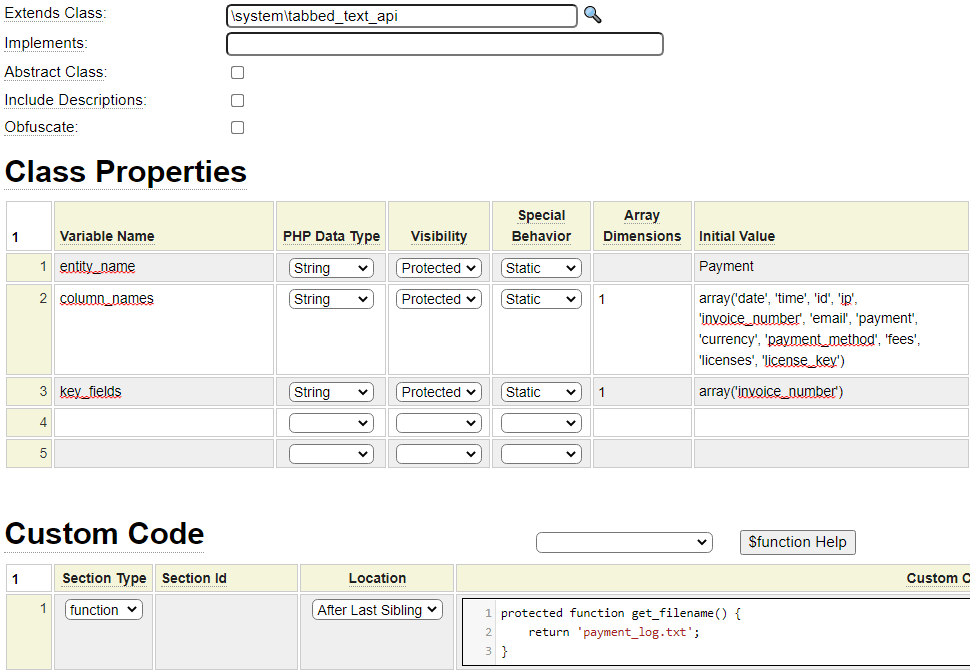Open the After Last Sibling location dropdown

377,610
